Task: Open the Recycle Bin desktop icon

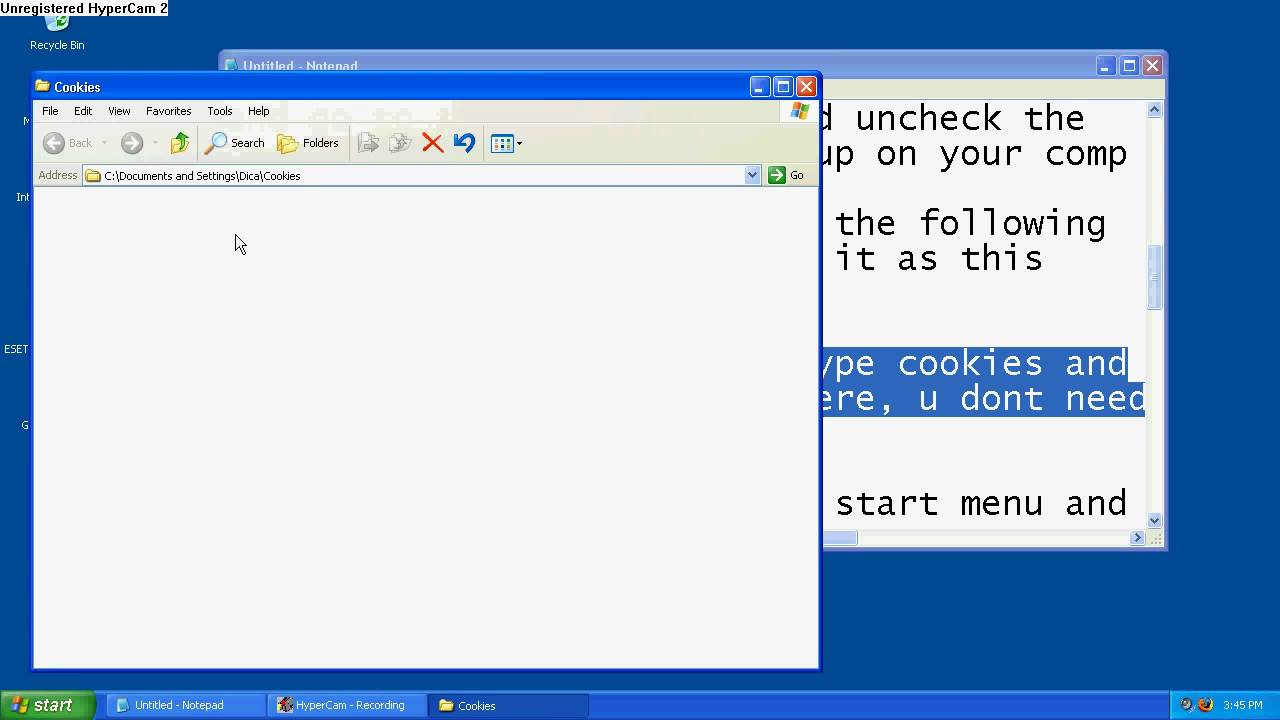Action: (57, 32)
